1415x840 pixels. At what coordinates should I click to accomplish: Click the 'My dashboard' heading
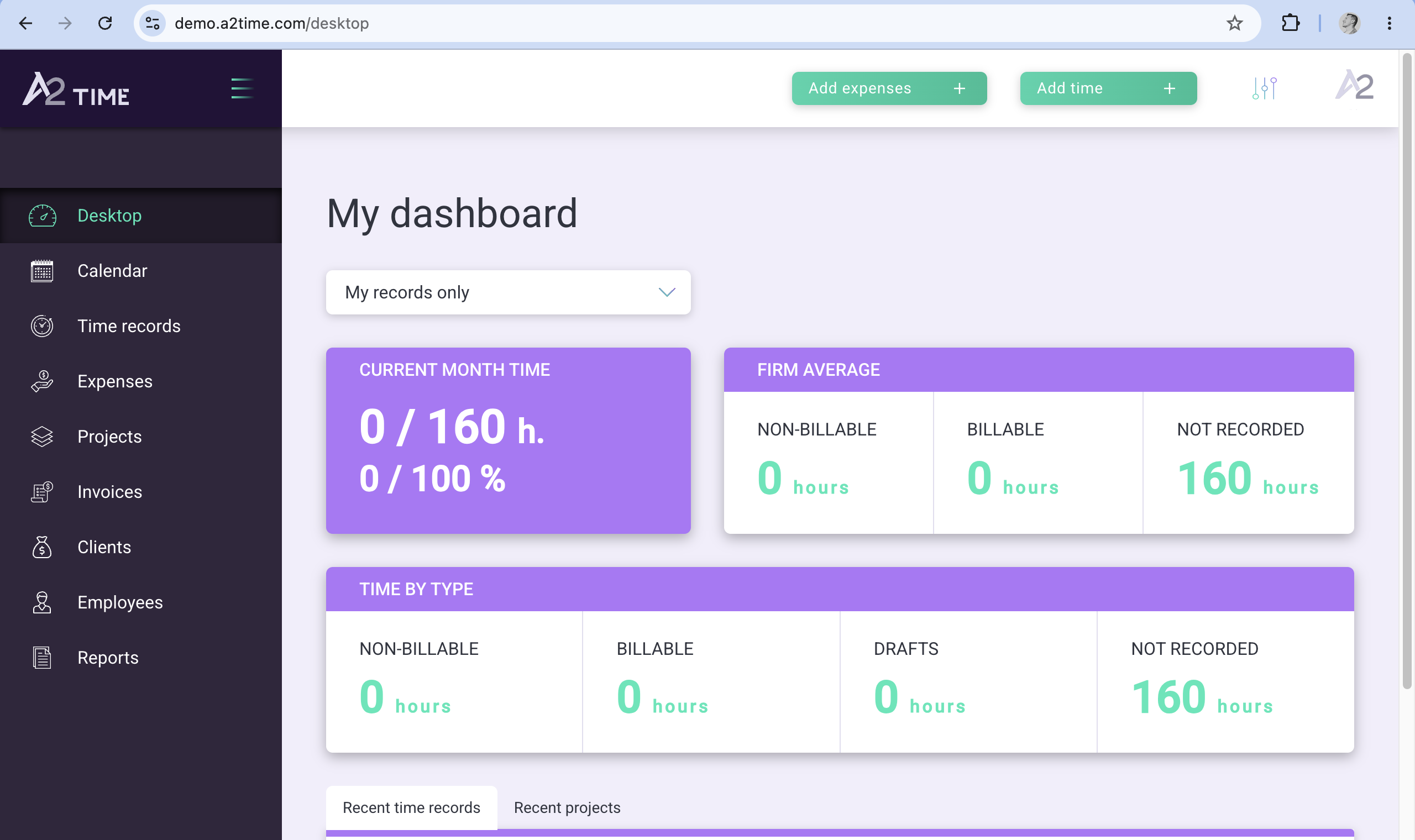click(452, 214)
